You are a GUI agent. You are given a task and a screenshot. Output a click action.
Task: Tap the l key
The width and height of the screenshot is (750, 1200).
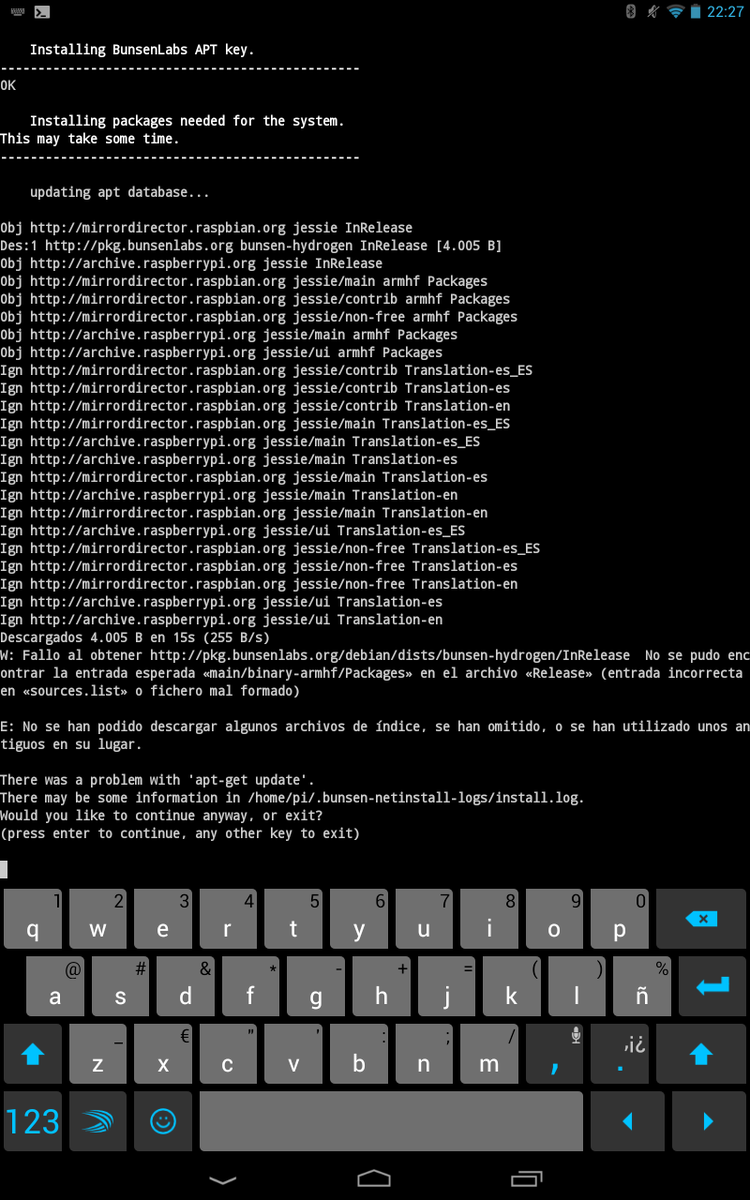click(577, 986)
